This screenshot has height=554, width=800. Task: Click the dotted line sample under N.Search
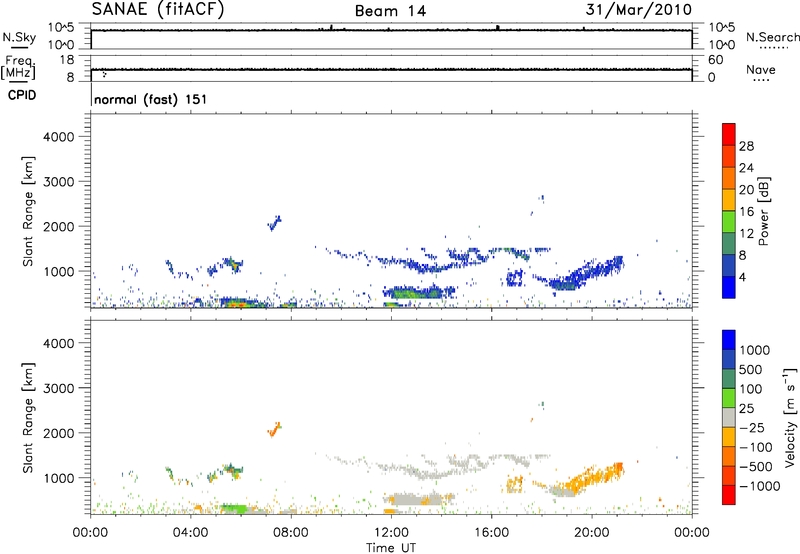(774, 48)
